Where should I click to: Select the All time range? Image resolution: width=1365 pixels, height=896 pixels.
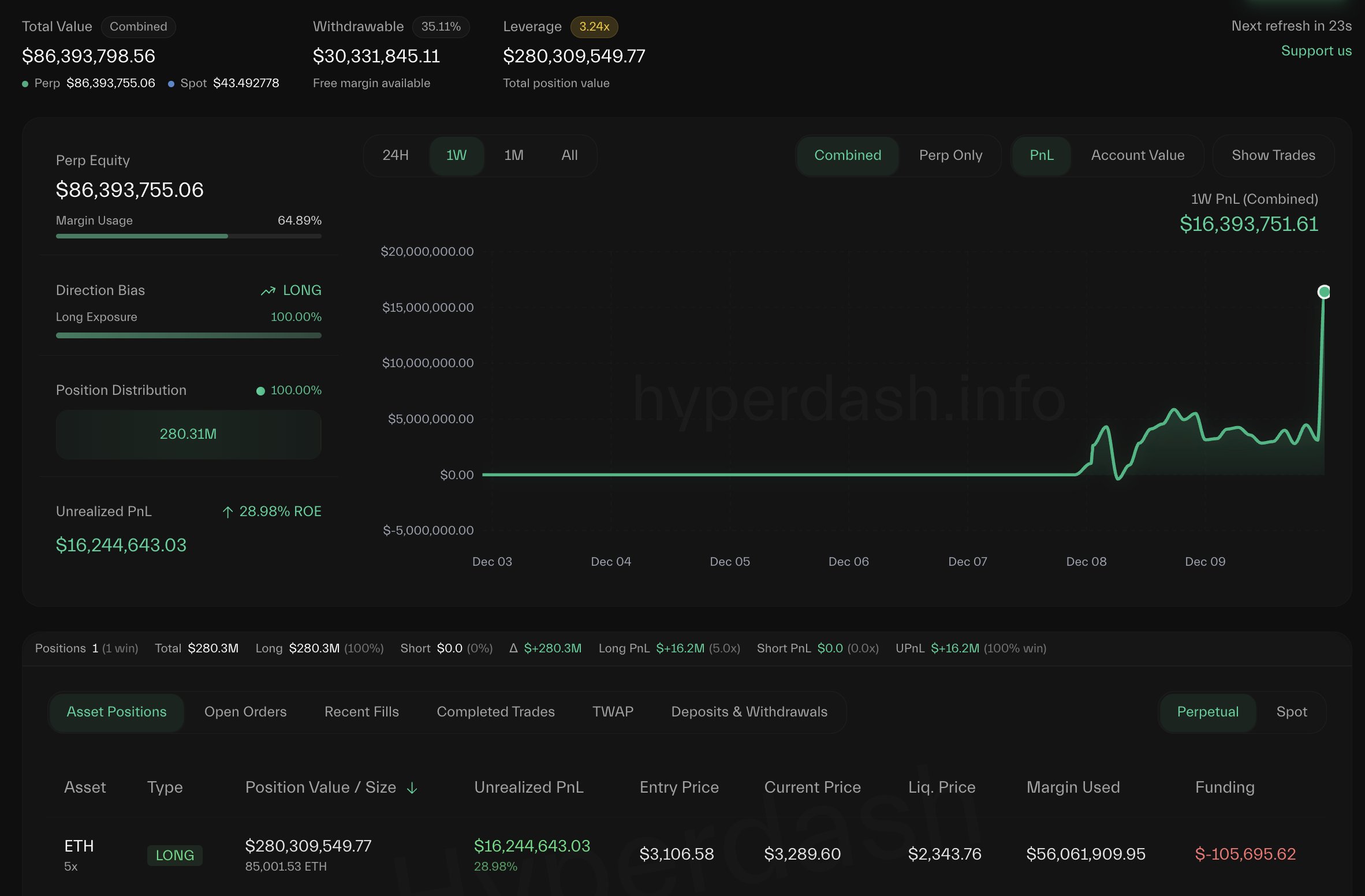569,155
